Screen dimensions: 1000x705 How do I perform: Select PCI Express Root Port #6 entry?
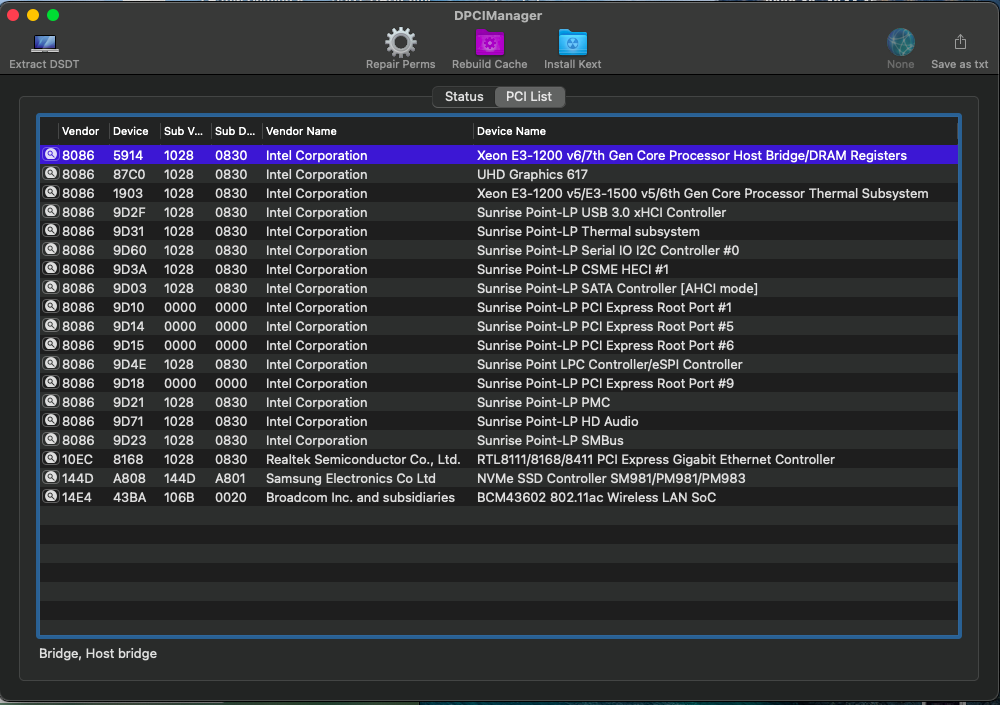coord(605,345)
